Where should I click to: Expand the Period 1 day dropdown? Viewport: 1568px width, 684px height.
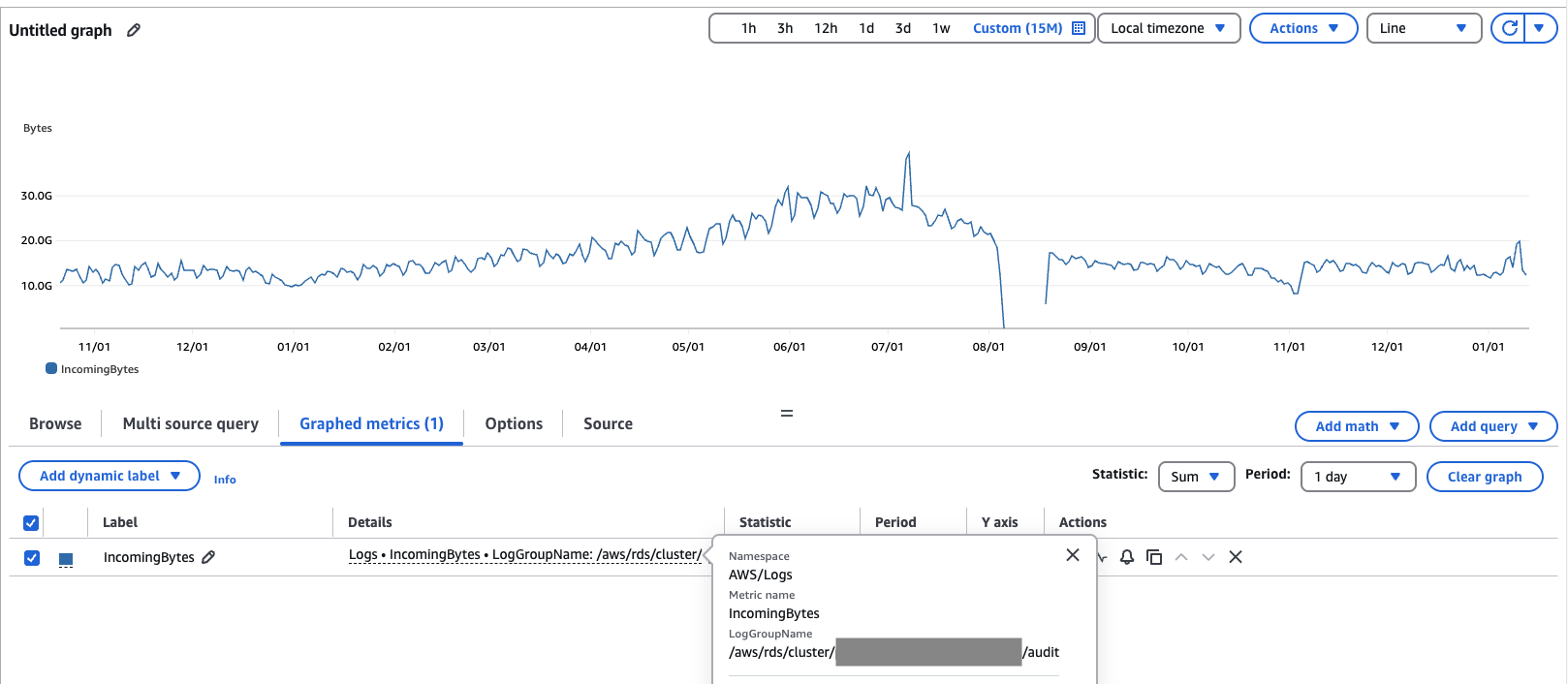[x=1358, y=477]
